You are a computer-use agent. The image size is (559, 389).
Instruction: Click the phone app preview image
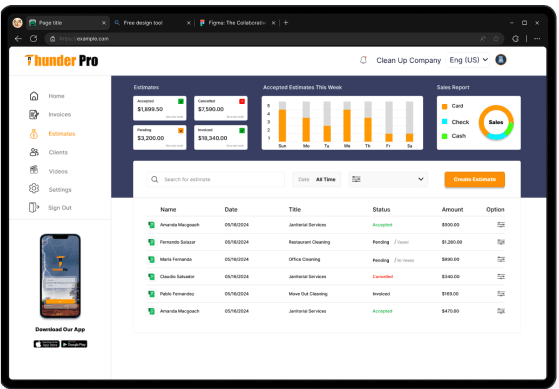[x=60, y=276]
